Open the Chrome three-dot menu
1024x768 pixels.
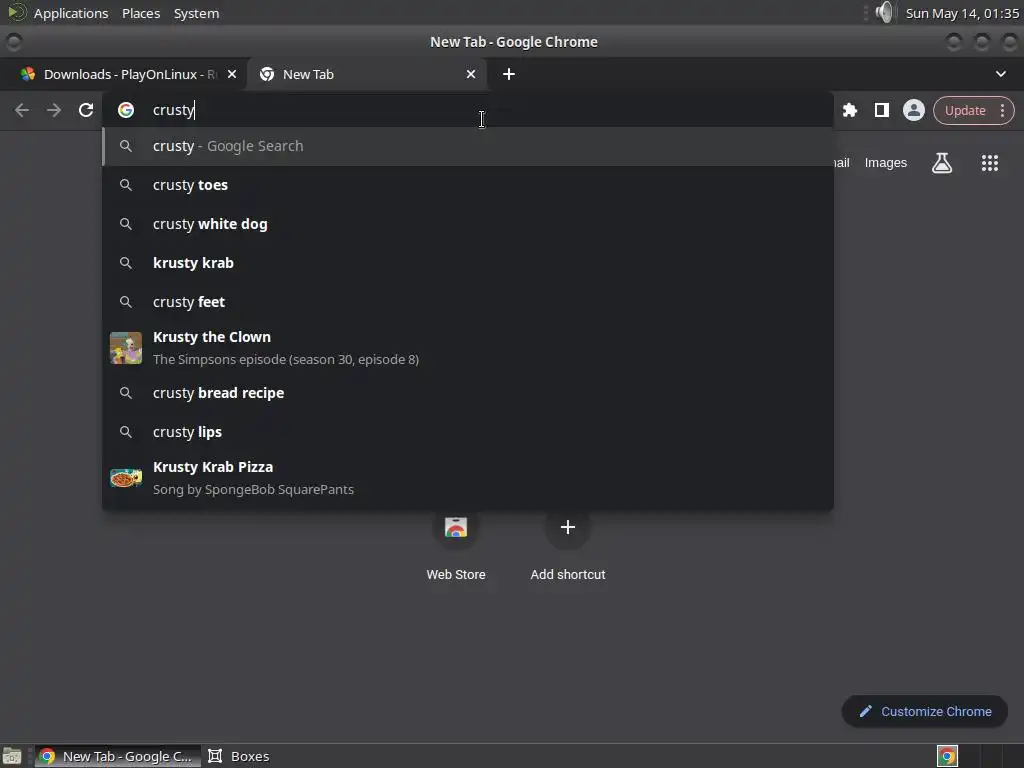click(x=1002, y=110)
